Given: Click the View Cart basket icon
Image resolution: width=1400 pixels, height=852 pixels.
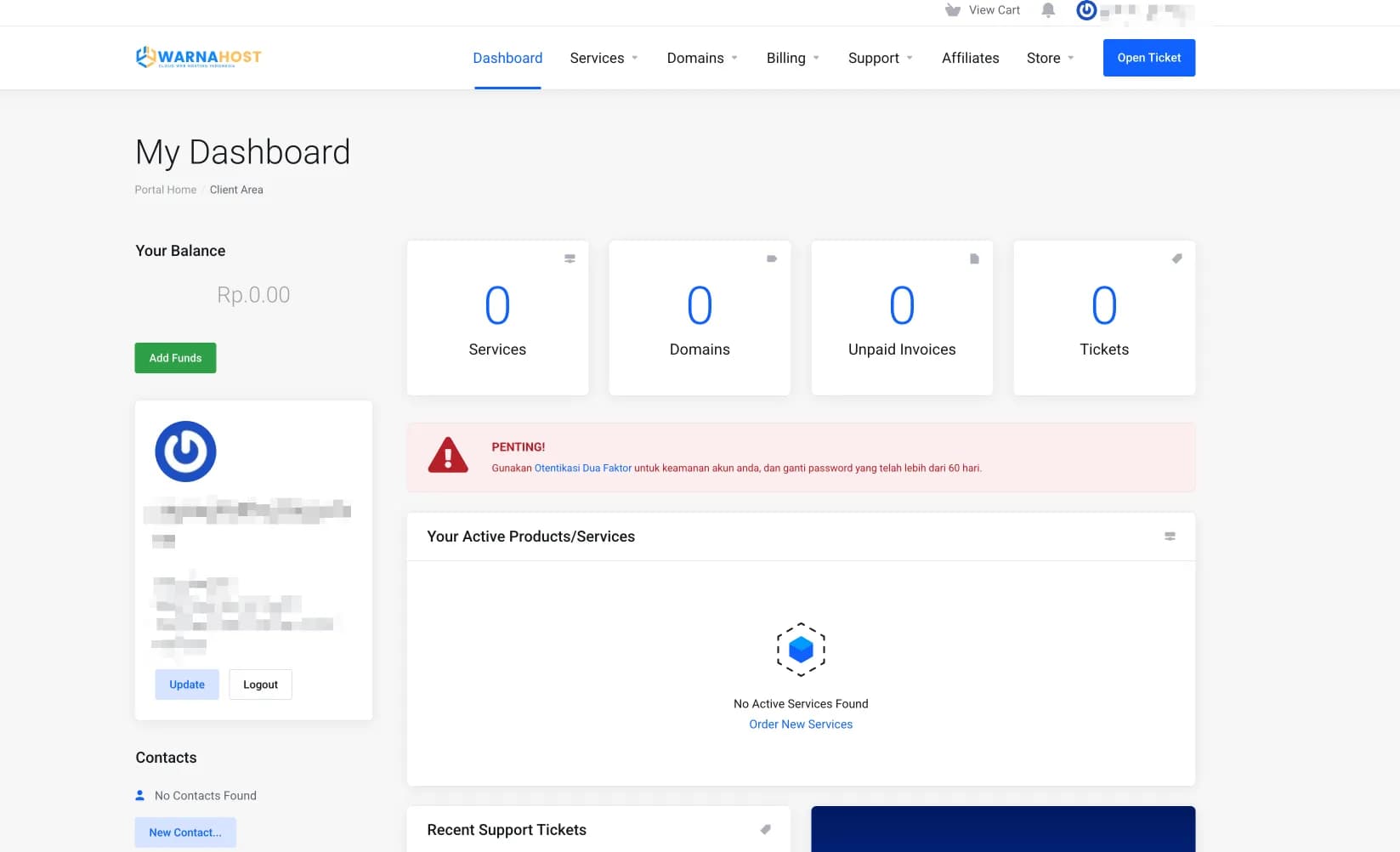Looking at the screenshot, I should [952, 10].
